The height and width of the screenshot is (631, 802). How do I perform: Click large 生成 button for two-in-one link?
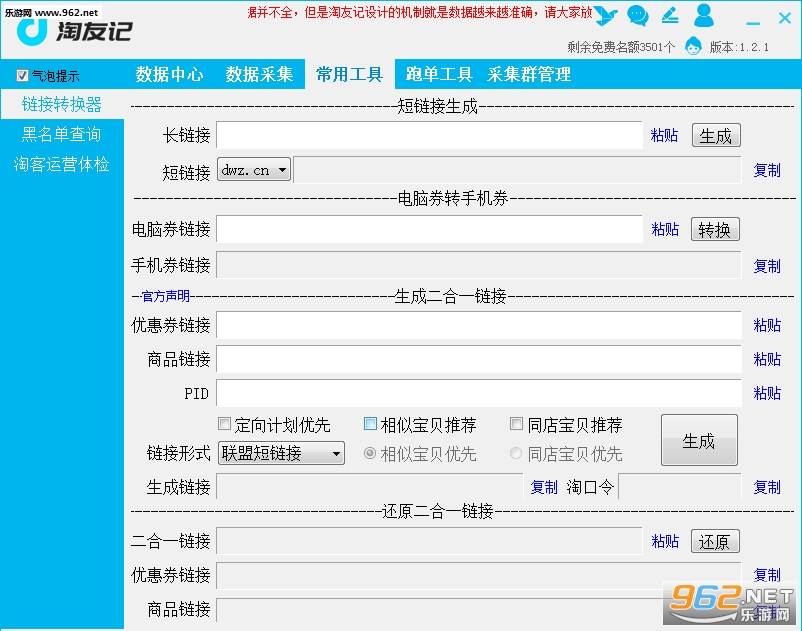coord(699,440)
